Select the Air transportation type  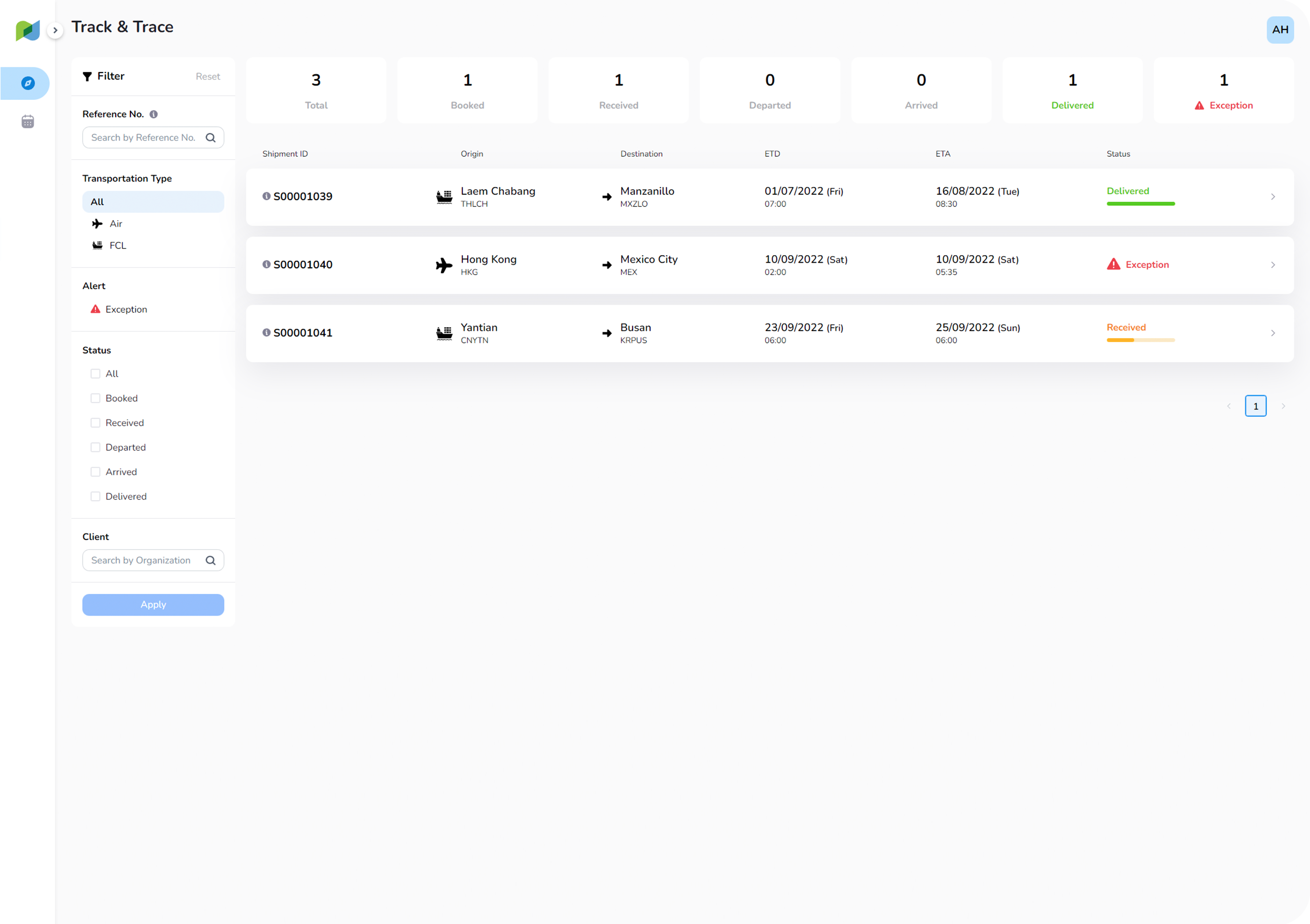pyautogui.click(x=116, y=224)
